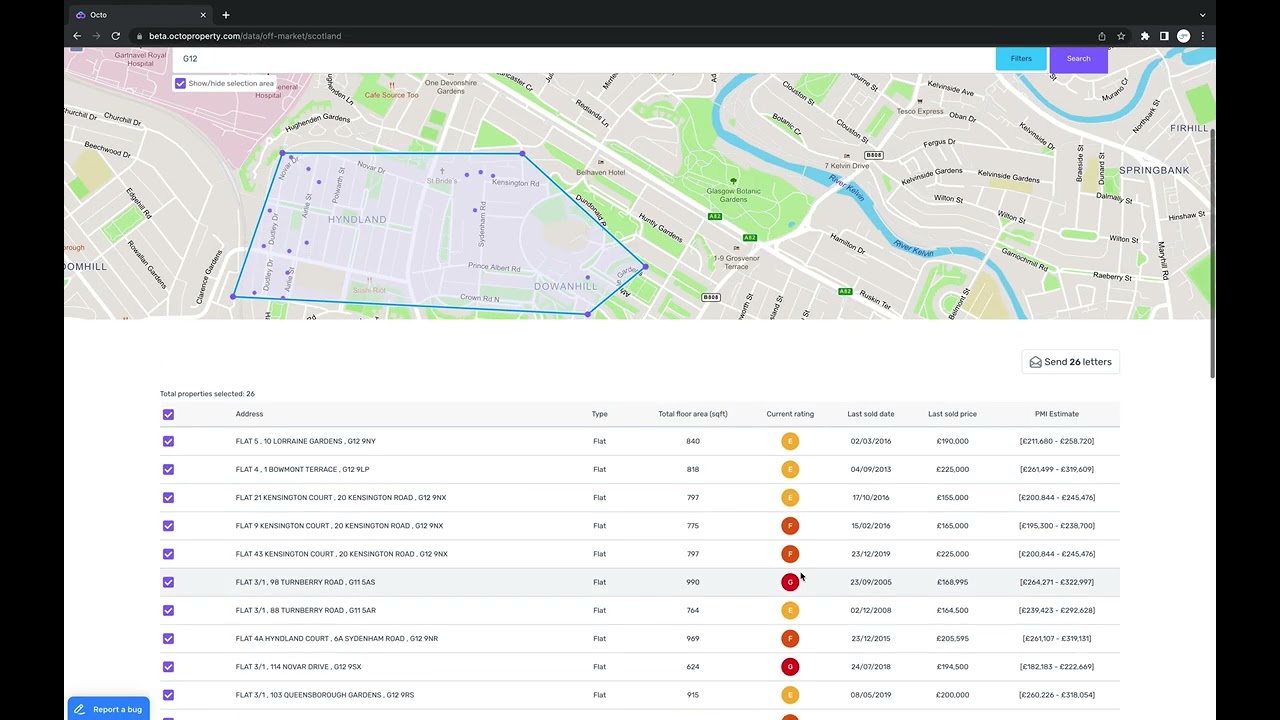Image resolution: width=1280 pixels, height=720 pixels.
Task: Open a new browser tab with plus icon
Action: (226, 15)
